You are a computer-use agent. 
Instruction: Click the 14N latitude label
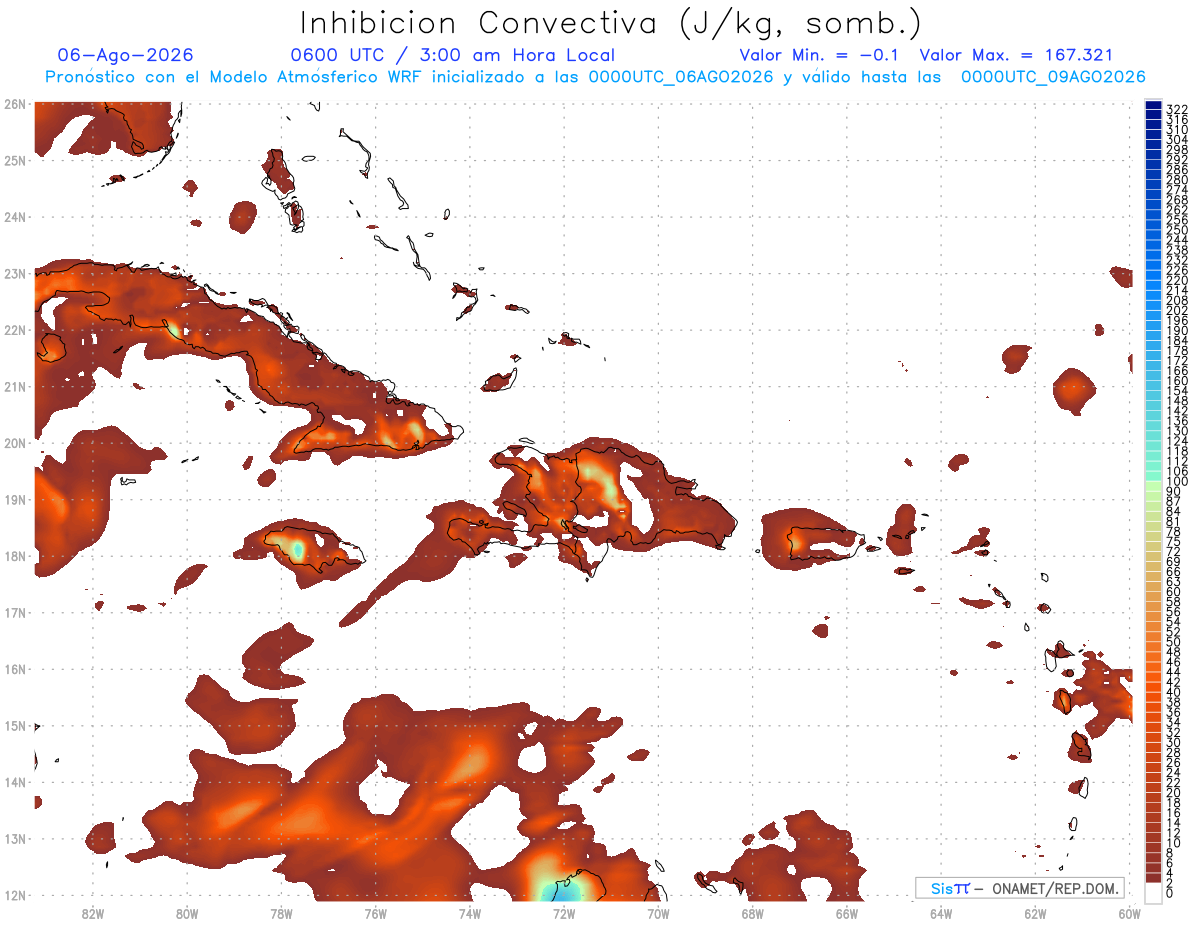coord(14,782)
